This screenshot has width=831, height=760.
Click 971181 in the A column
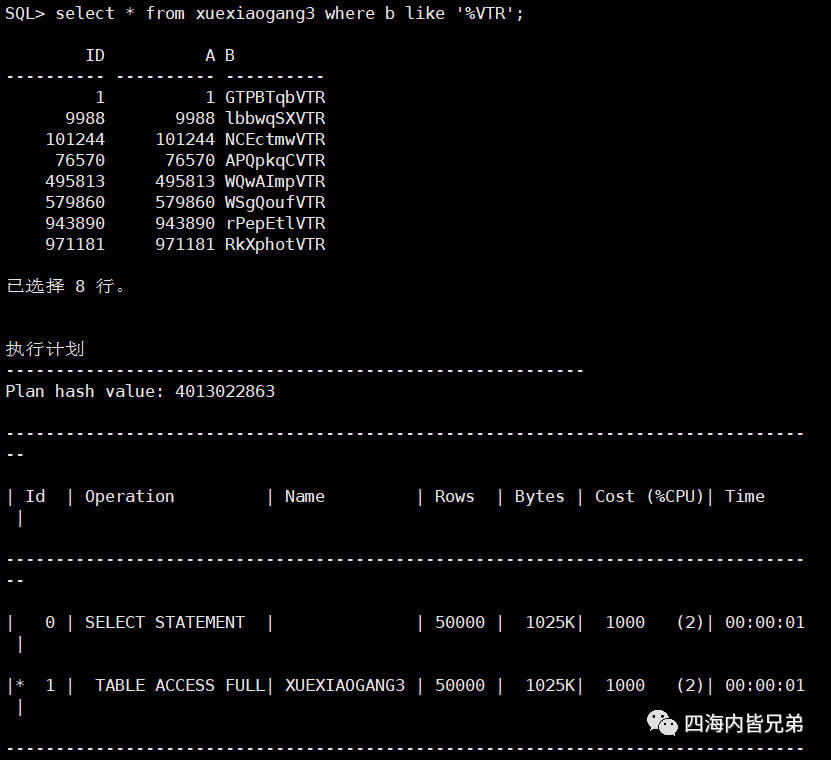click(x=185, y=245)
